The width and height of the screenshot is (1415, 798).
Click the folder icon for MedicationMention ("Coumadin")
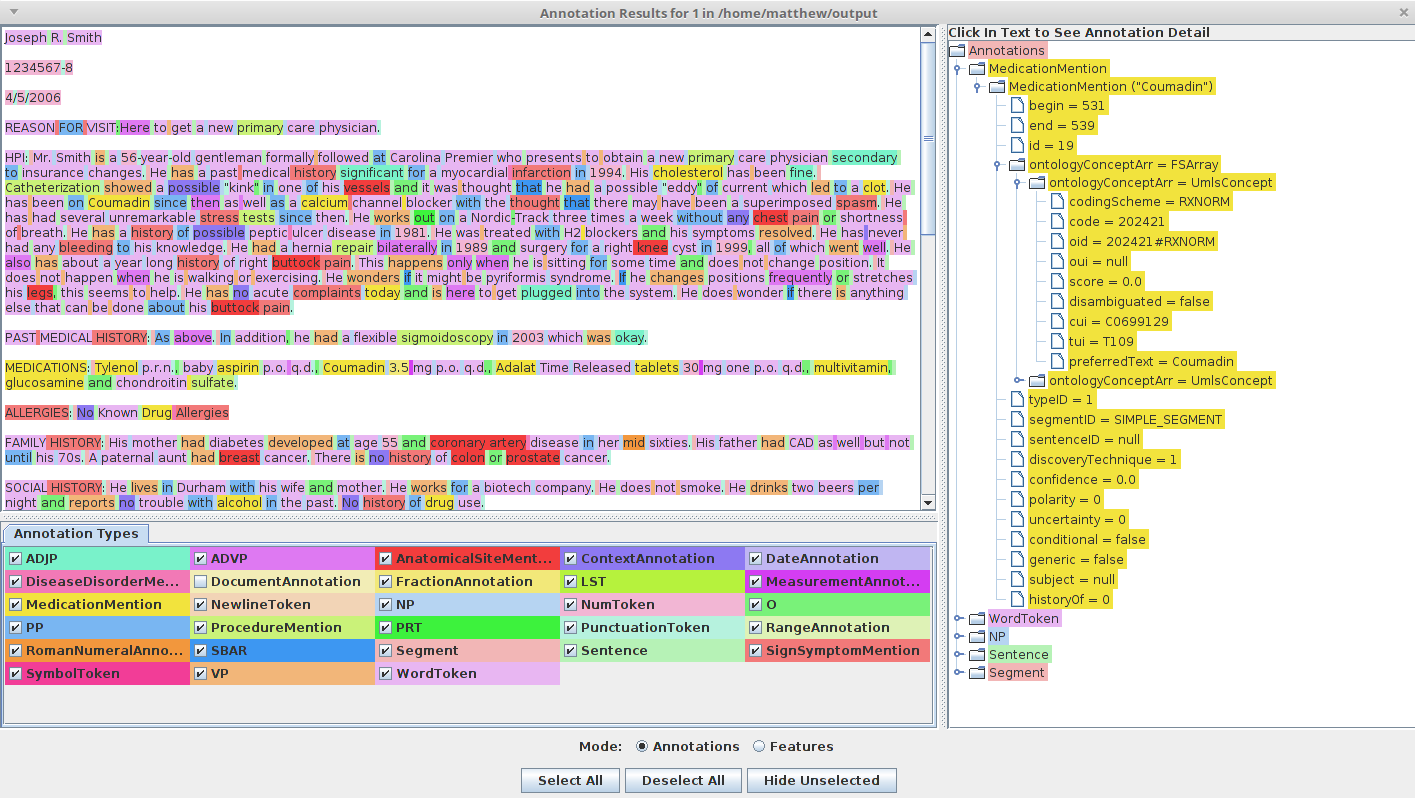point(996,86)
